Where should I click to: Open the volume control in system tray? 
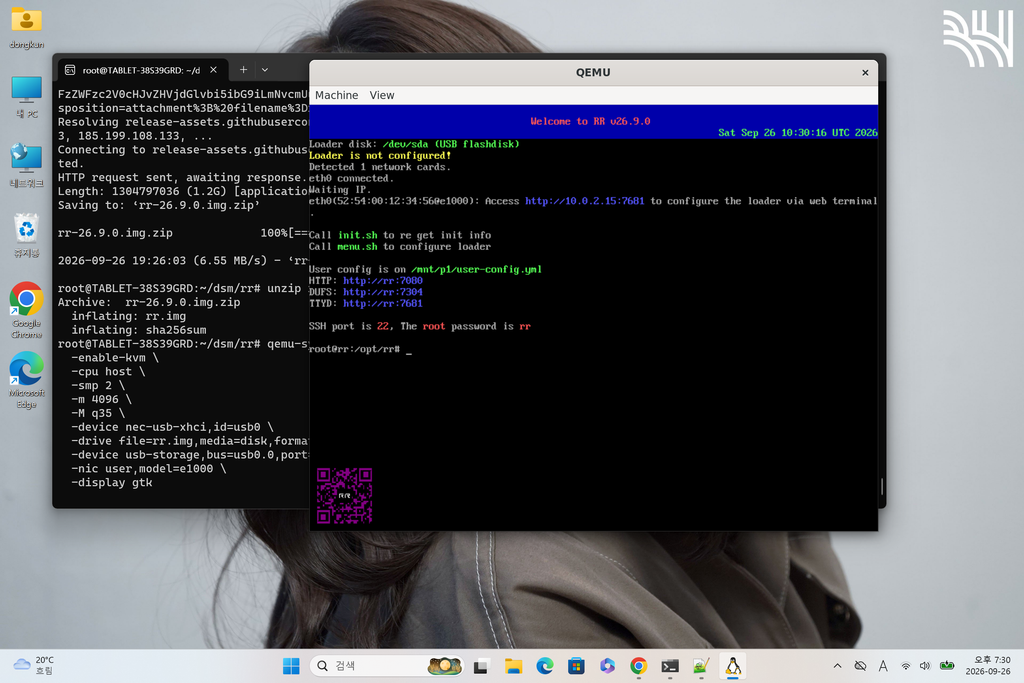(925, 665)
